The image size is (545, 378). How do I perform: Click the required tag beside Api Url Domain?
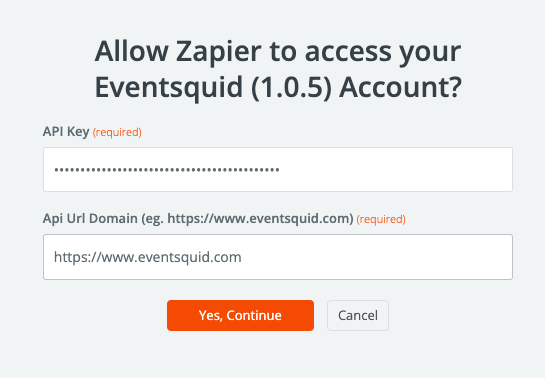pos(381,219)
